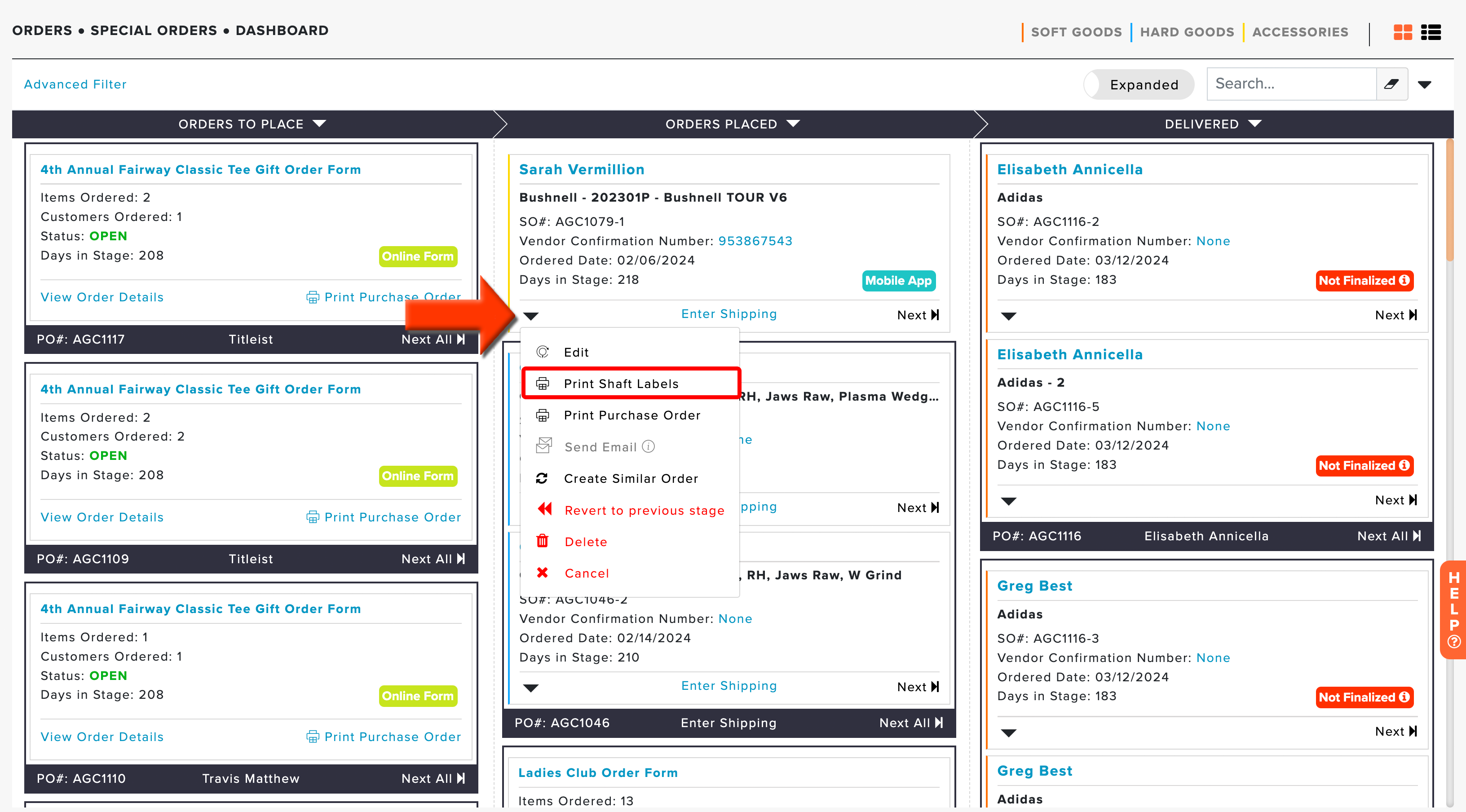Click the Mobile App badge
This screenshot has height=812, width=1466.
[899, 281]
